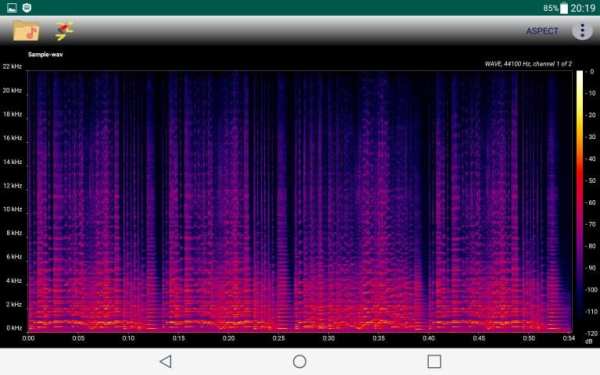The width and height of the screenshot is (600, 375).
Task: Tap the picture notification icon in status bar
Action: 12,8
